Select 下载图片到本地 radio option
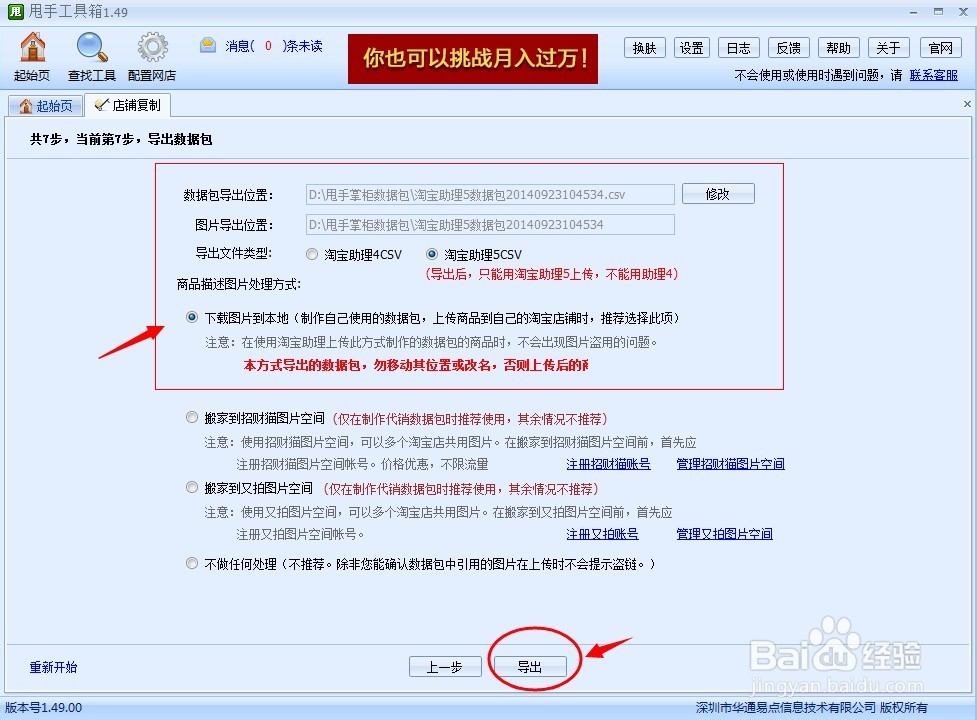Image resolution: width=977 pixels, height=720 pixels. (x=192, y=318)
